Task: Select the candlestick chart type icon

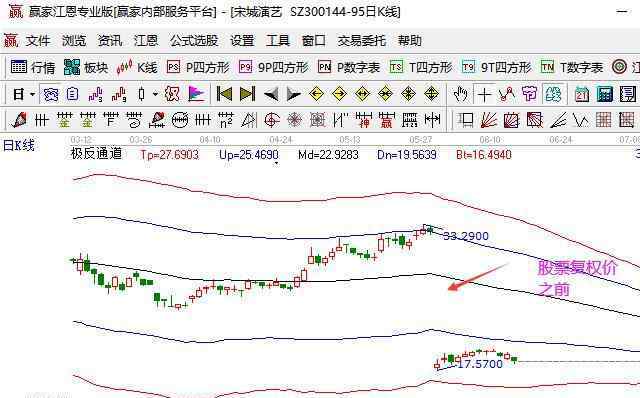Action: [141, 95]
